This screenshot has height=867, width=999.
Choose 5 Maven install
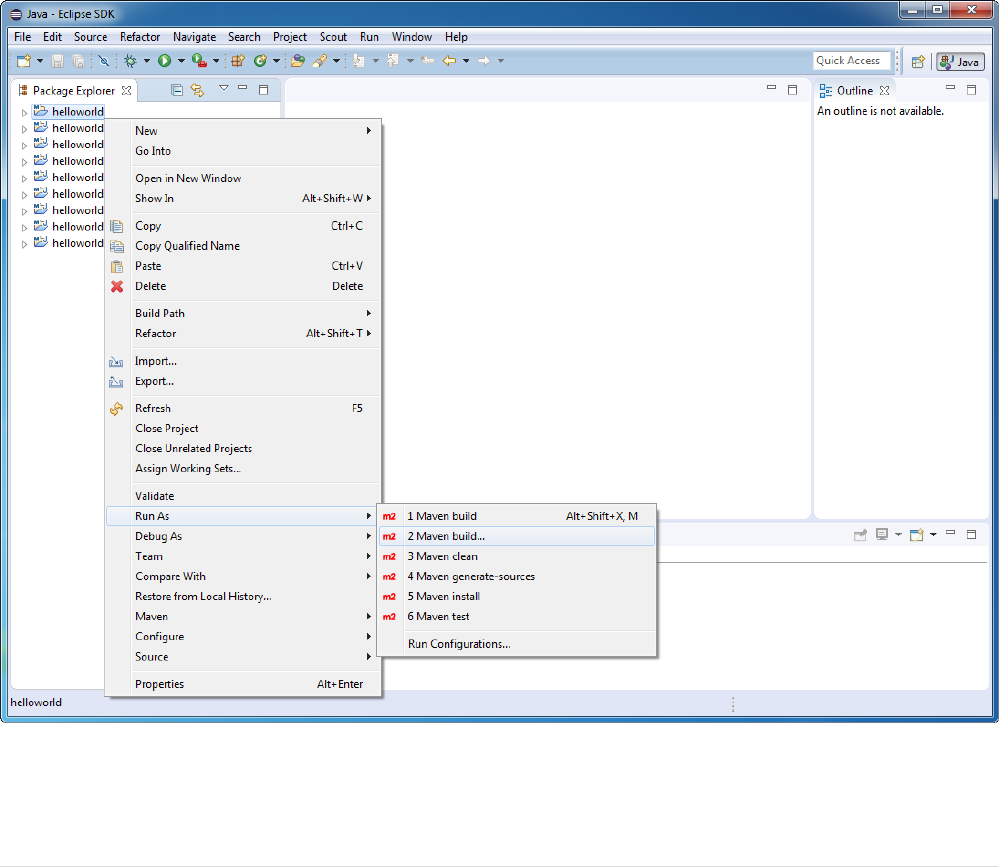pos(517,596)
